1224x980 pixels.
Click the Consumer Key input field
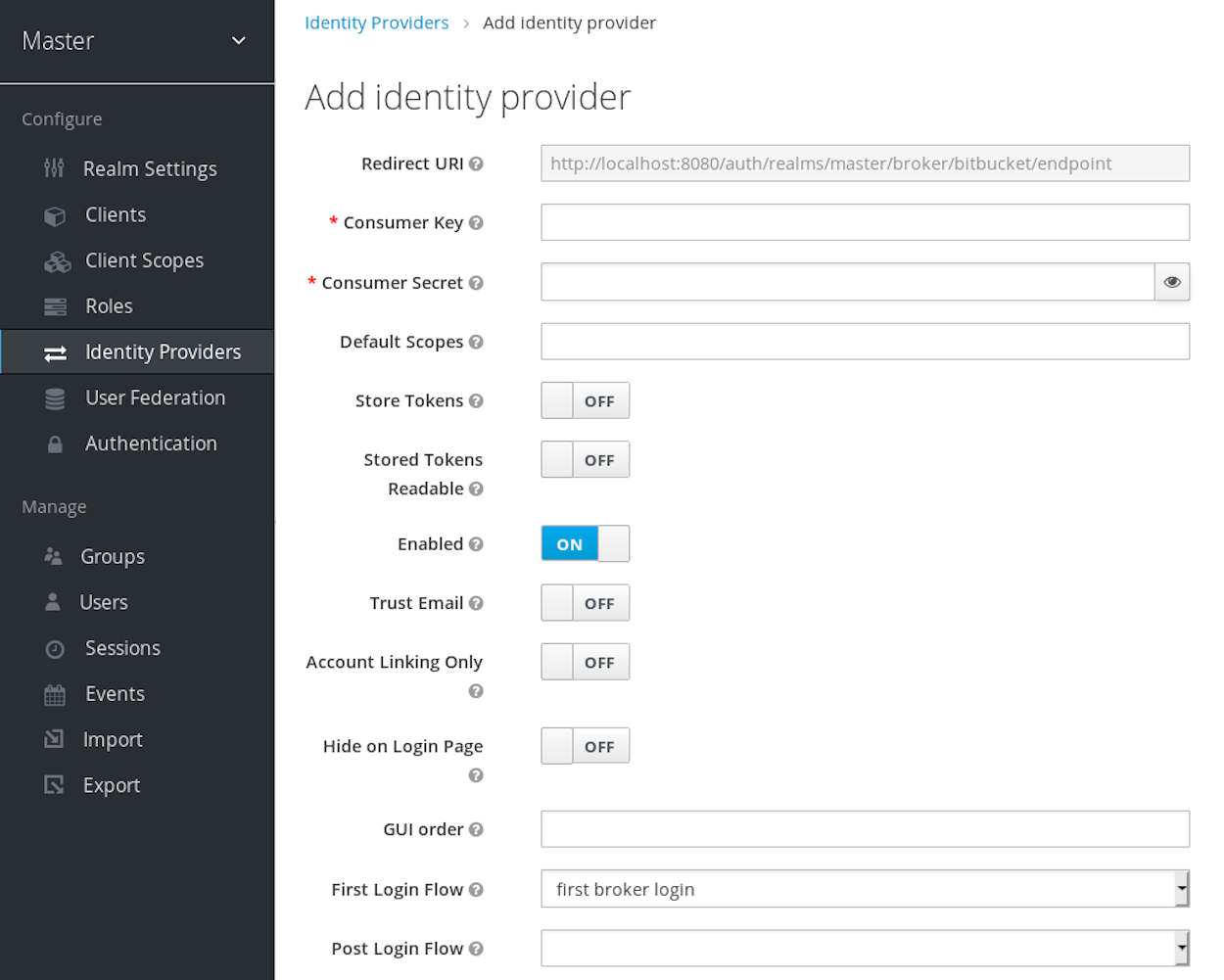866,222
